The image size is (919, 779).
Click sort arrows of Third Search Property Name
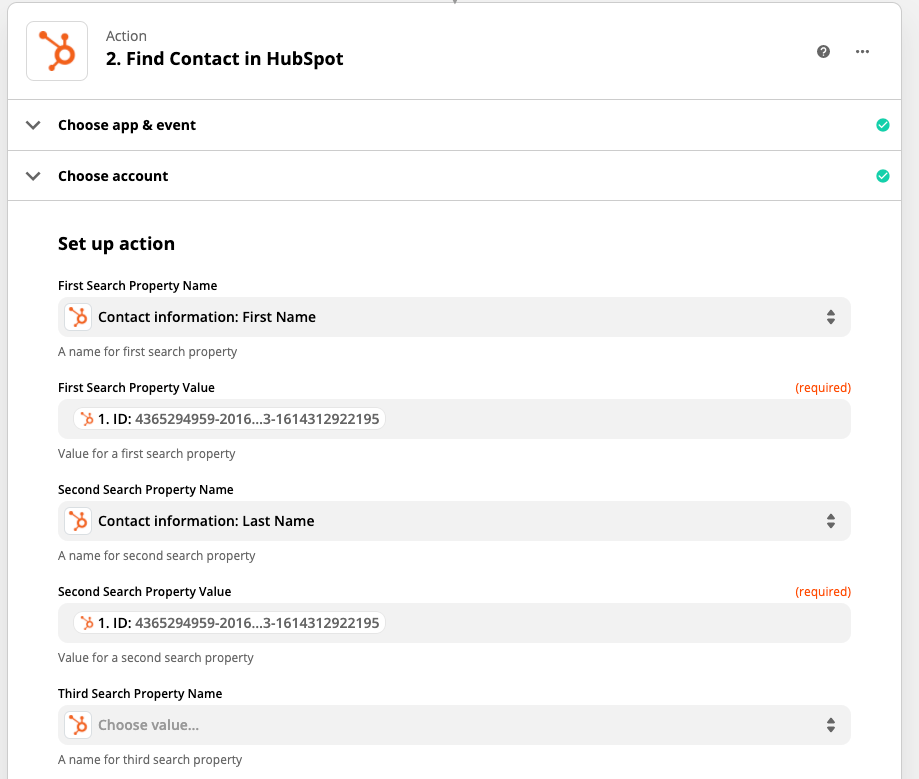(830, 725)
